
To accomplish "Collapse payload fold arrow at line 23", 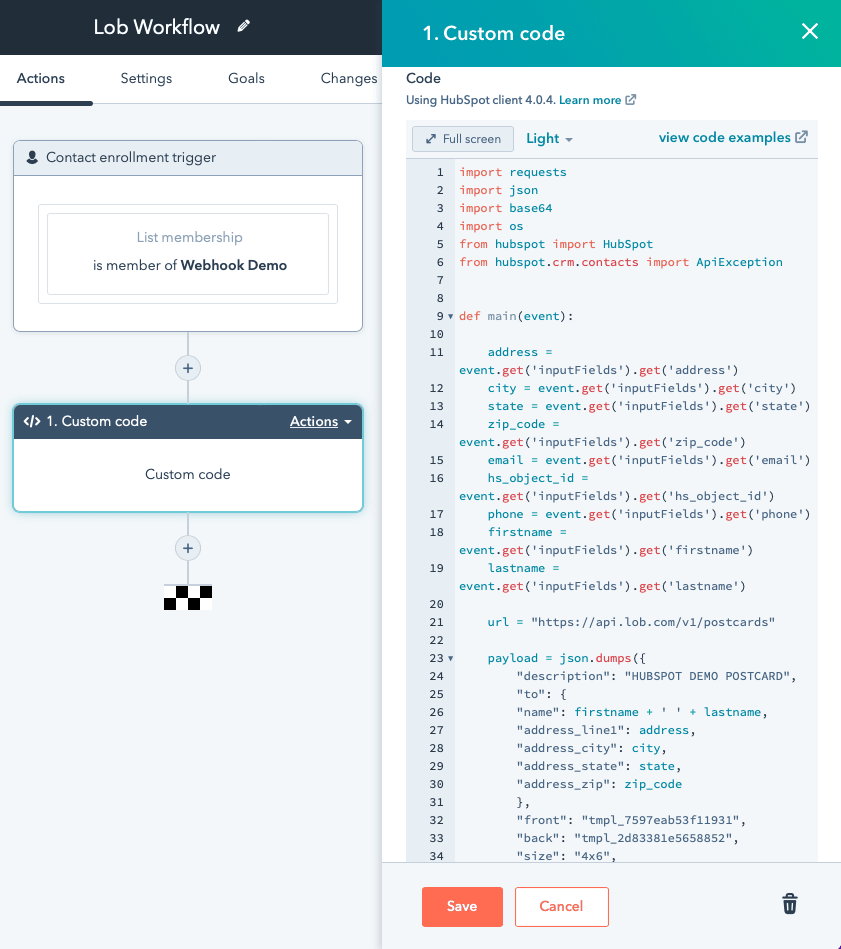I will pos(450,658).
